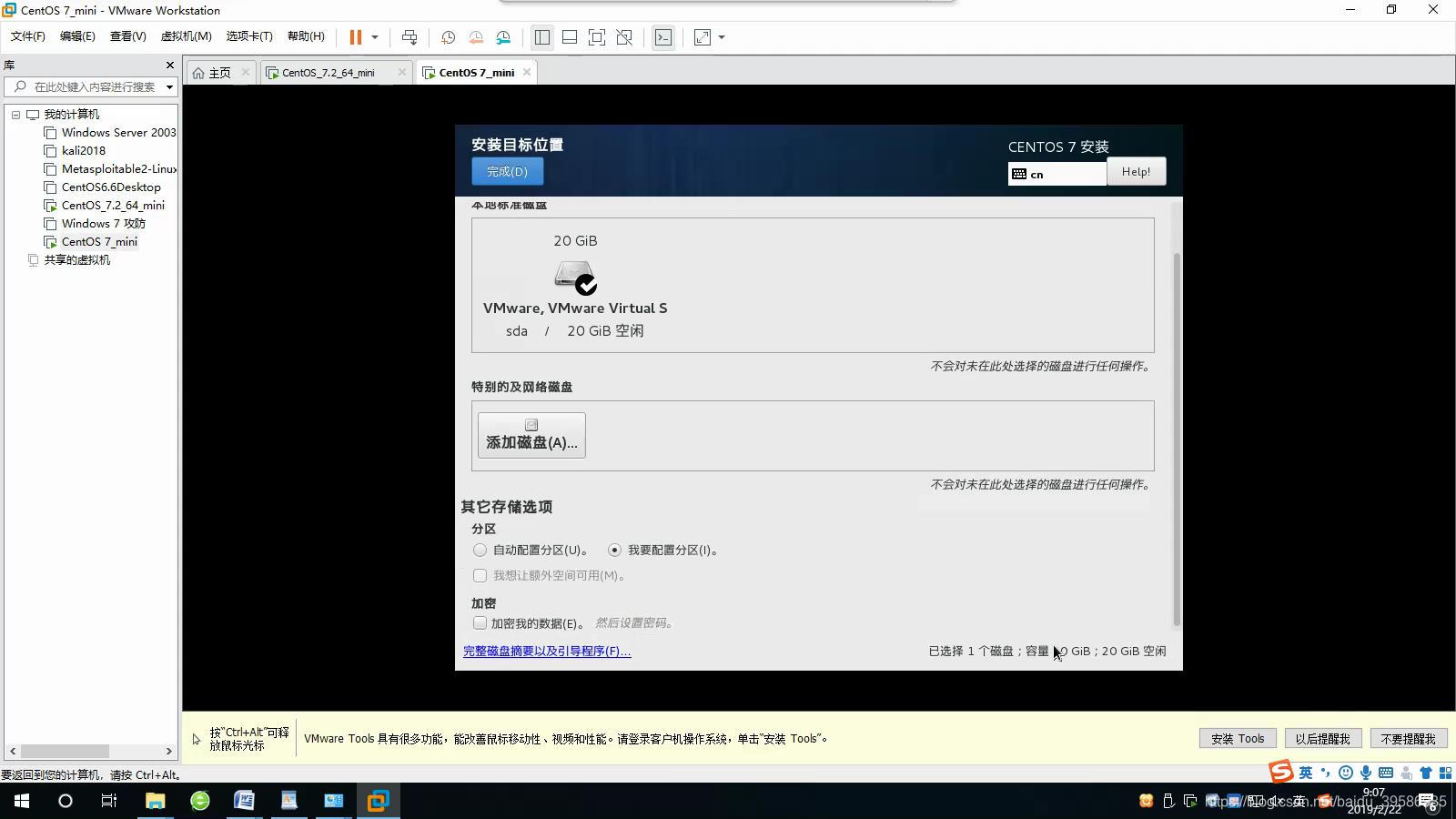Select the 20 GiB VMware virtual disk
The height and width of the screenshot is (819, 1456).
coord(575,285)
